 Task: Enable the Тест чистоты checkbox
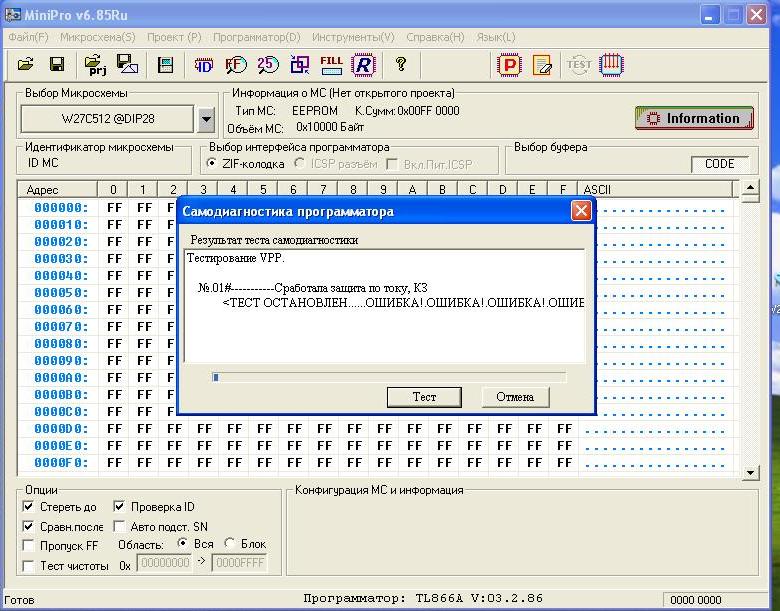pyautogui.click(x=28, y=566)
